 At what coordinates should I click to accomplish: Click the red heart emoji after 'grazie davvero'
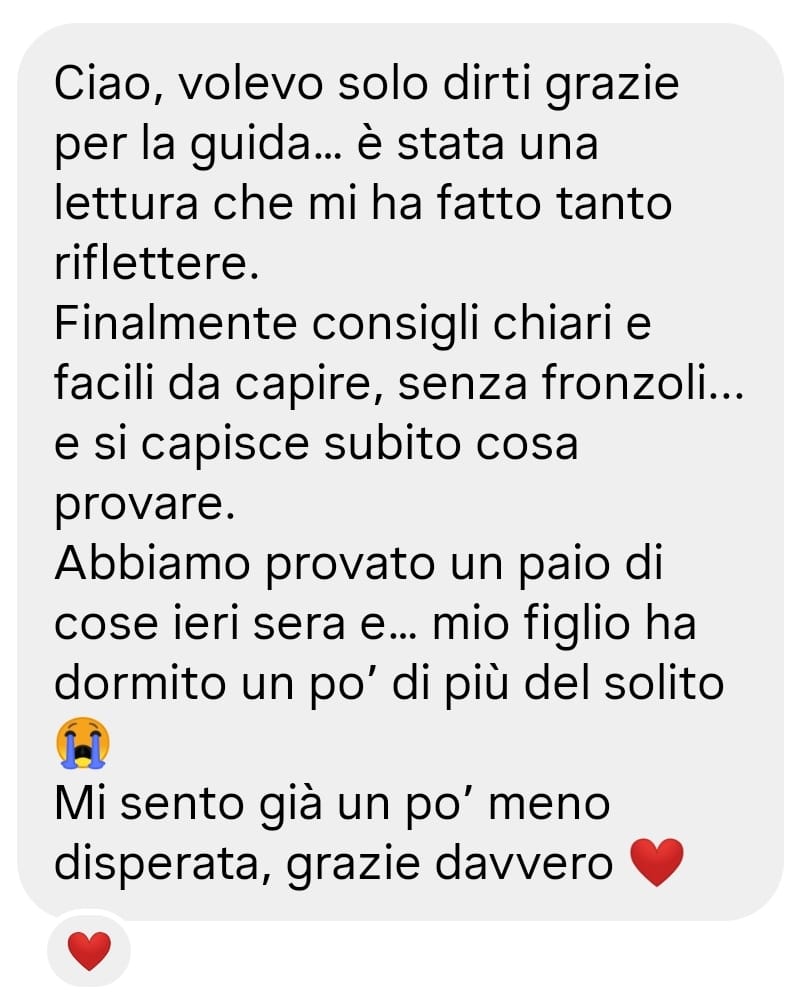point(656,862)
